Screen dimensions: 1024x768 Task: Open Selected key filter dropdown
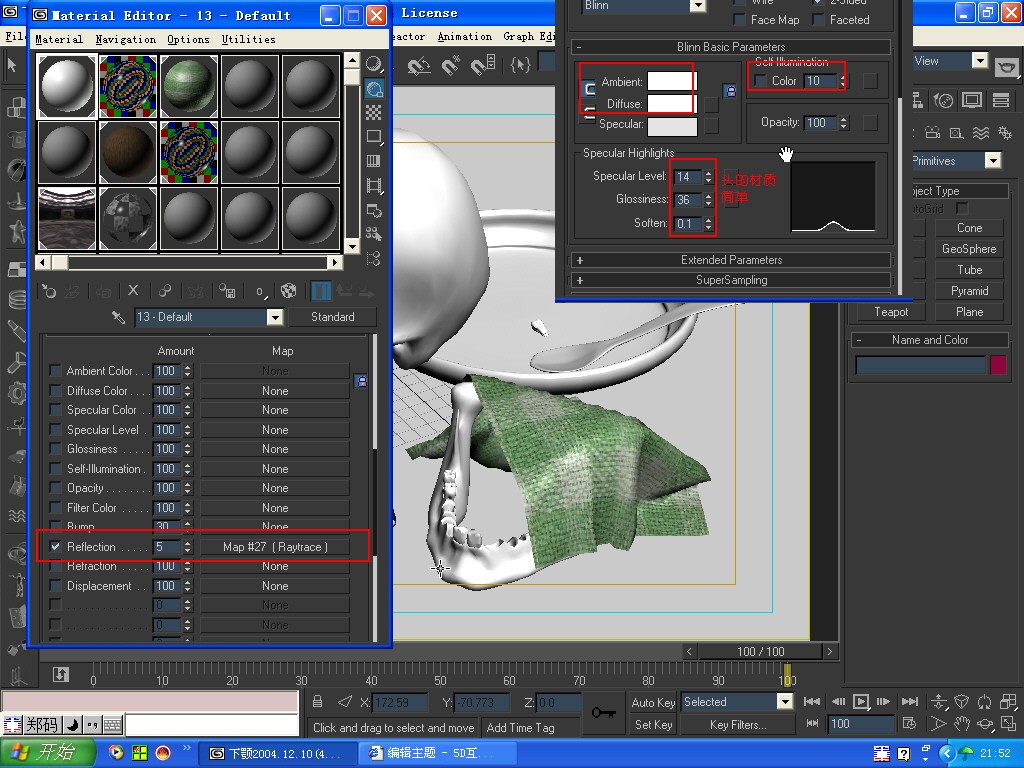(784, 702)
